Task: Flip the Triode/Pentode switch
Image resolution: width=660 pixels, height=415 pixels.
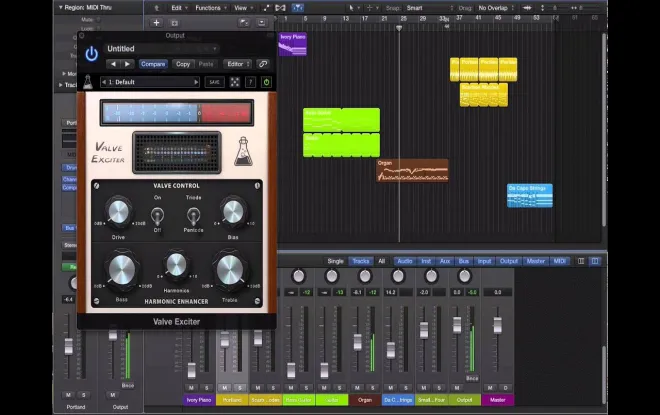Action: [x=193, y=216]
